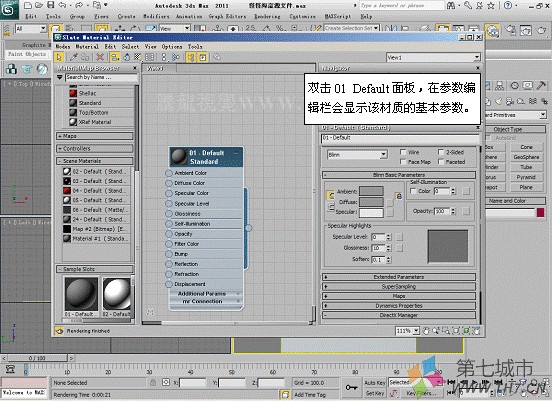The width and height of the screenshot is (552, 401).
Task: Pick material from object eyedropper icon
Action: point(74,57)
